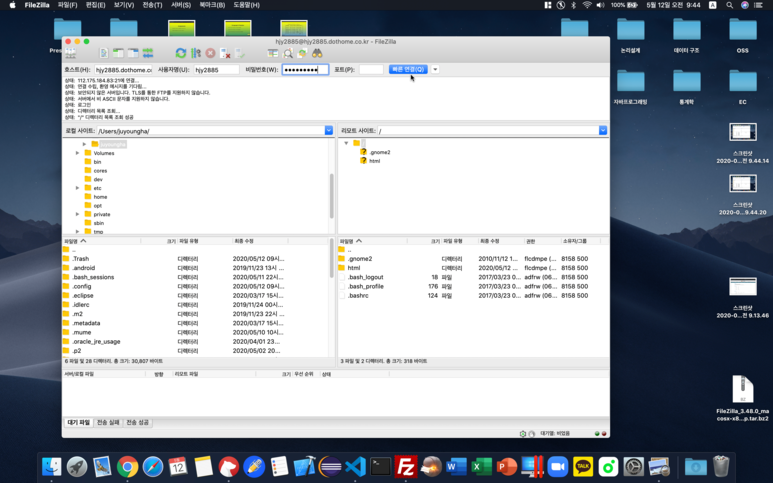
Task: Select html in the remote tree
Action: [x=374, y=161]
